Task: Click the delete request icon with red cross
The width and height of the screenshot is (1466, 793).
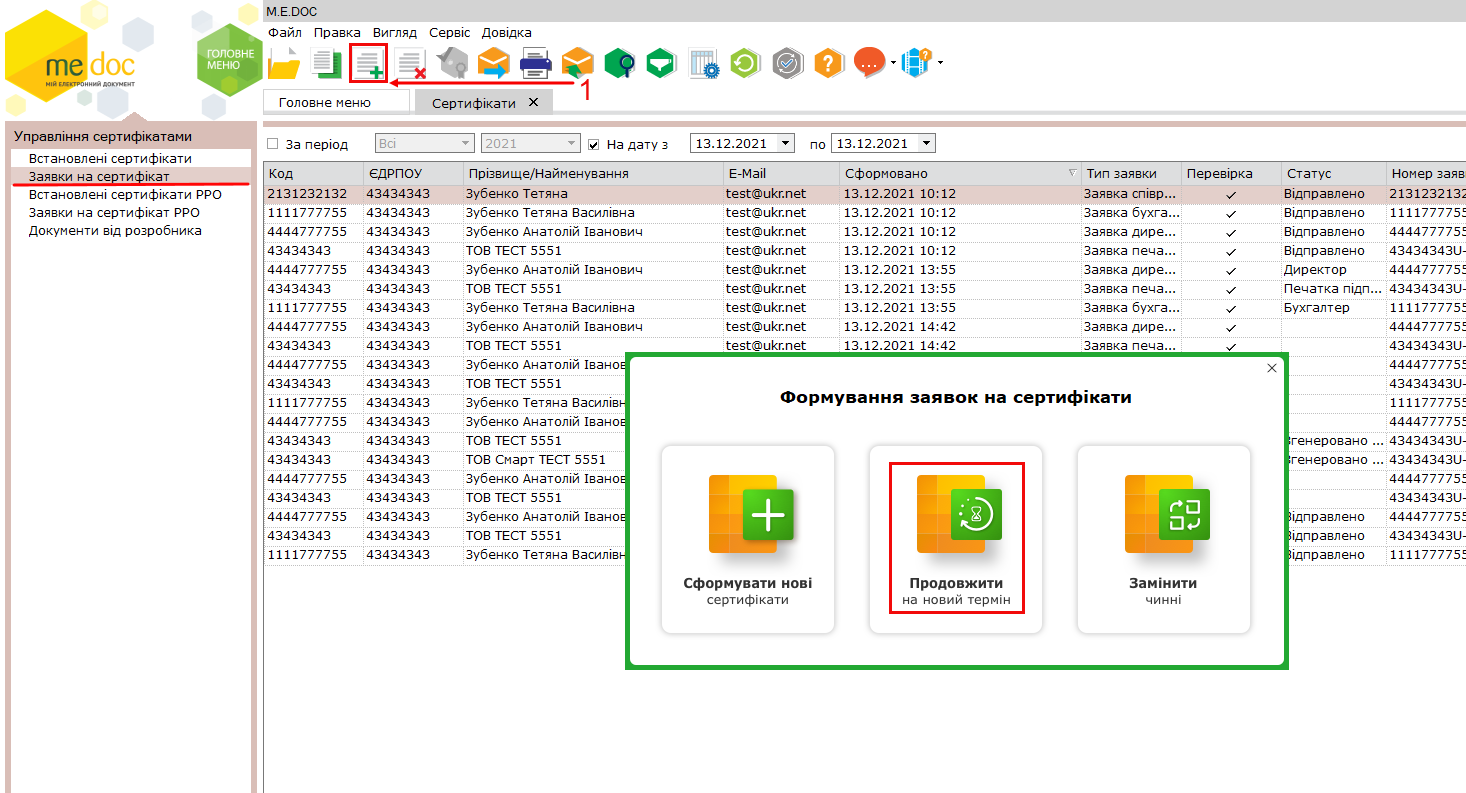Action: click(x=411, y=64)
